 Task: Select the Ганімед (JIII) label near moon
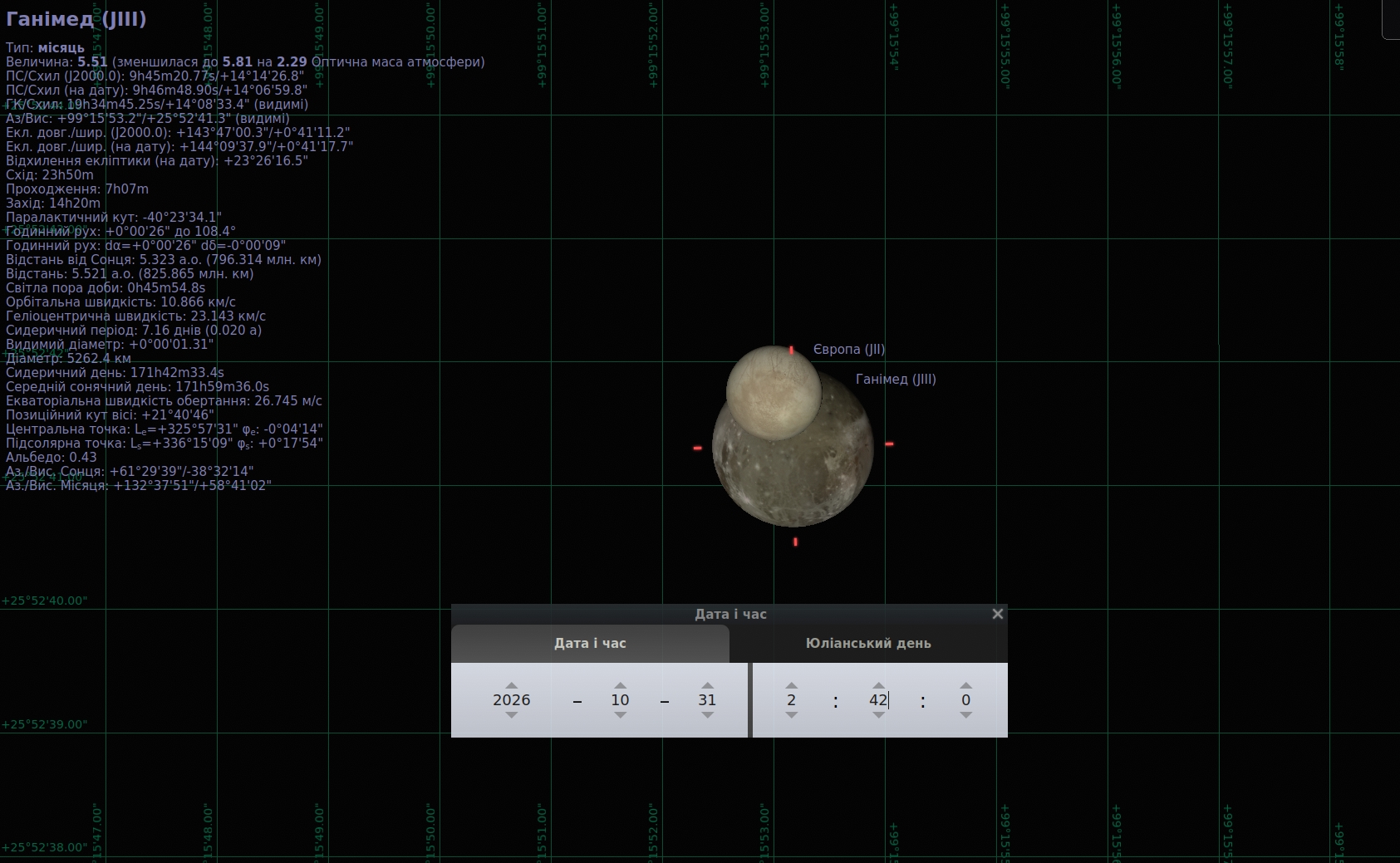click(896, 380)
